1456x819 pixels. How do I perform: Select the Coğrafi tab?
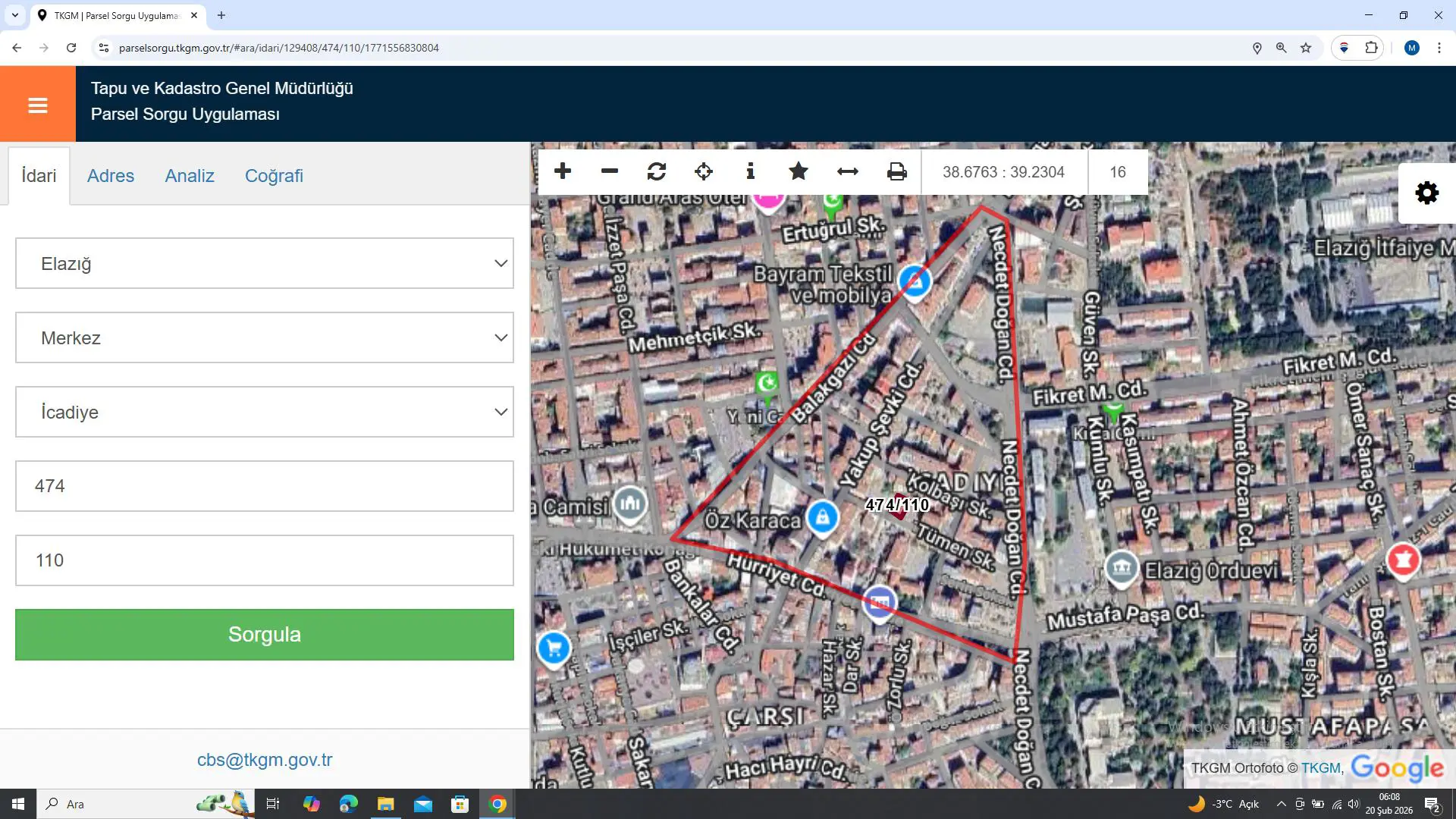coord(274,176)
